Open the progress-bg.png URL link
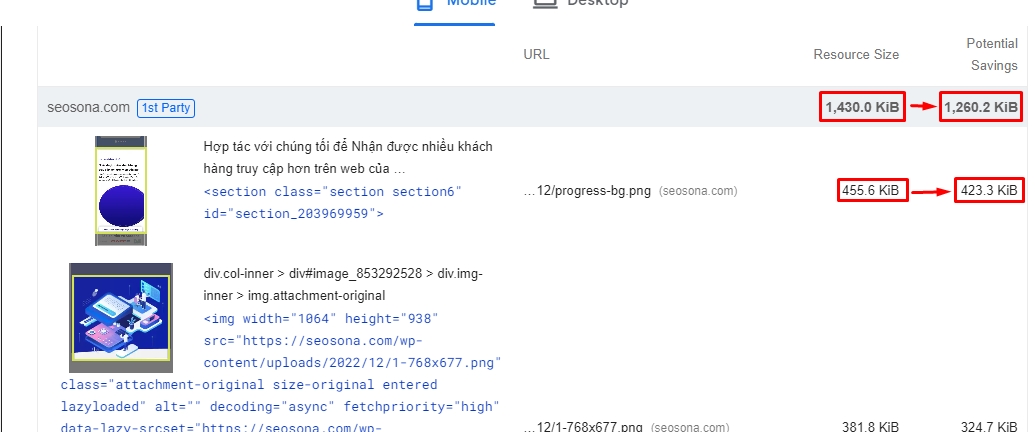 (588, 190)
